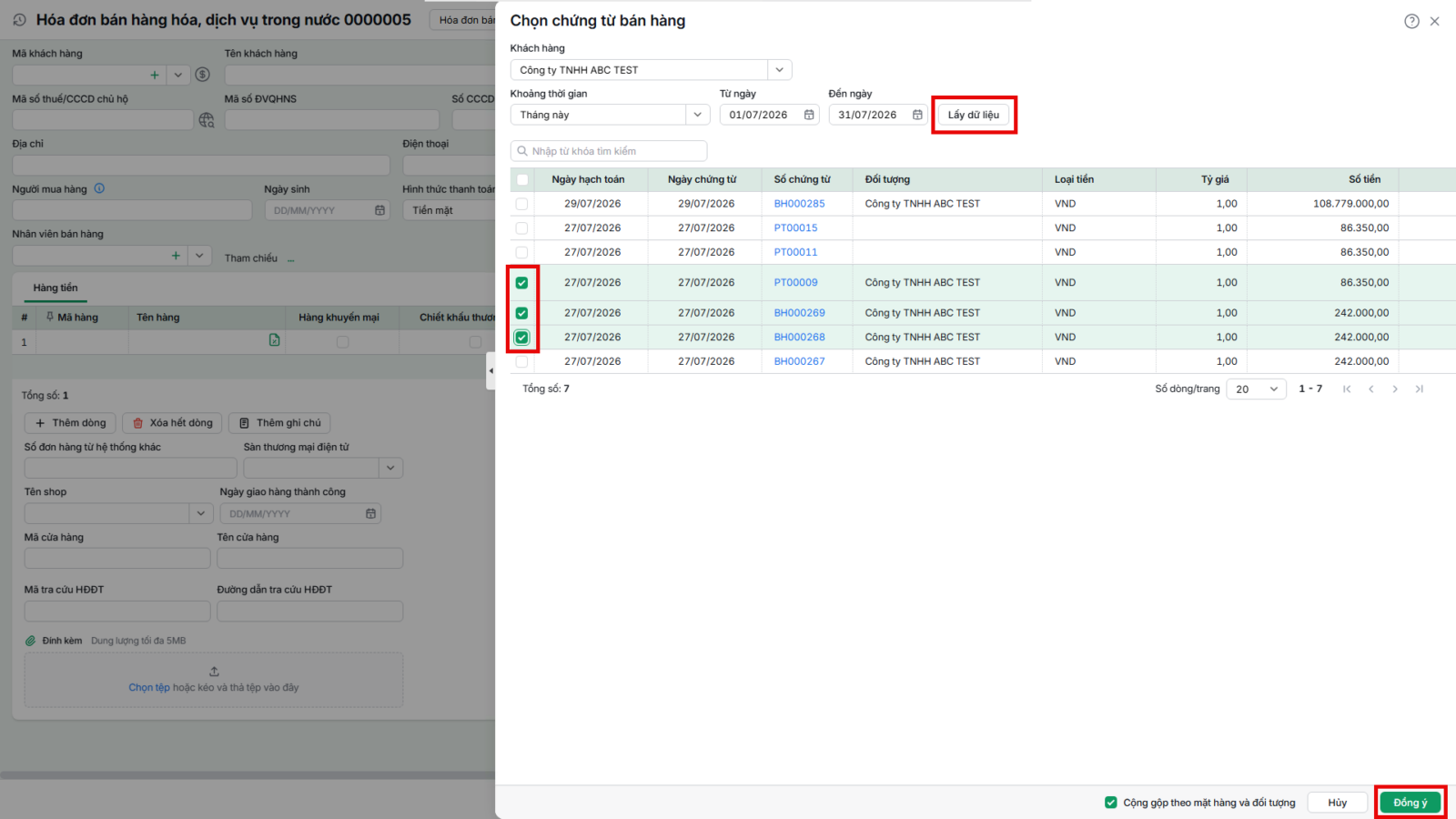The image size is (1456, 819).
Task: Expand the Nhân viên bán hàng dropdown arrow
Action: 199,256
